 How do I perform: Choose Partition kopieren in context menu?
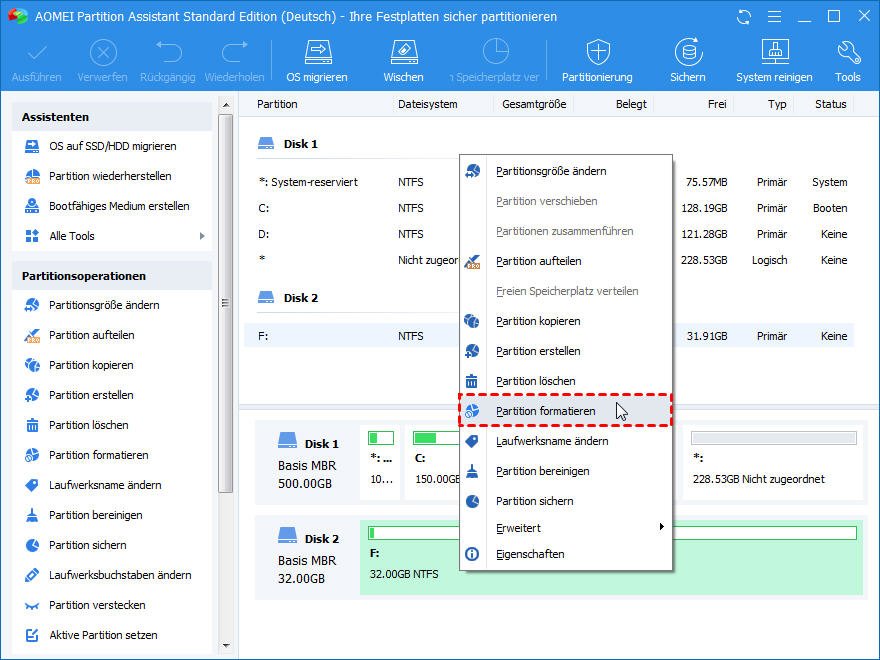566,321
